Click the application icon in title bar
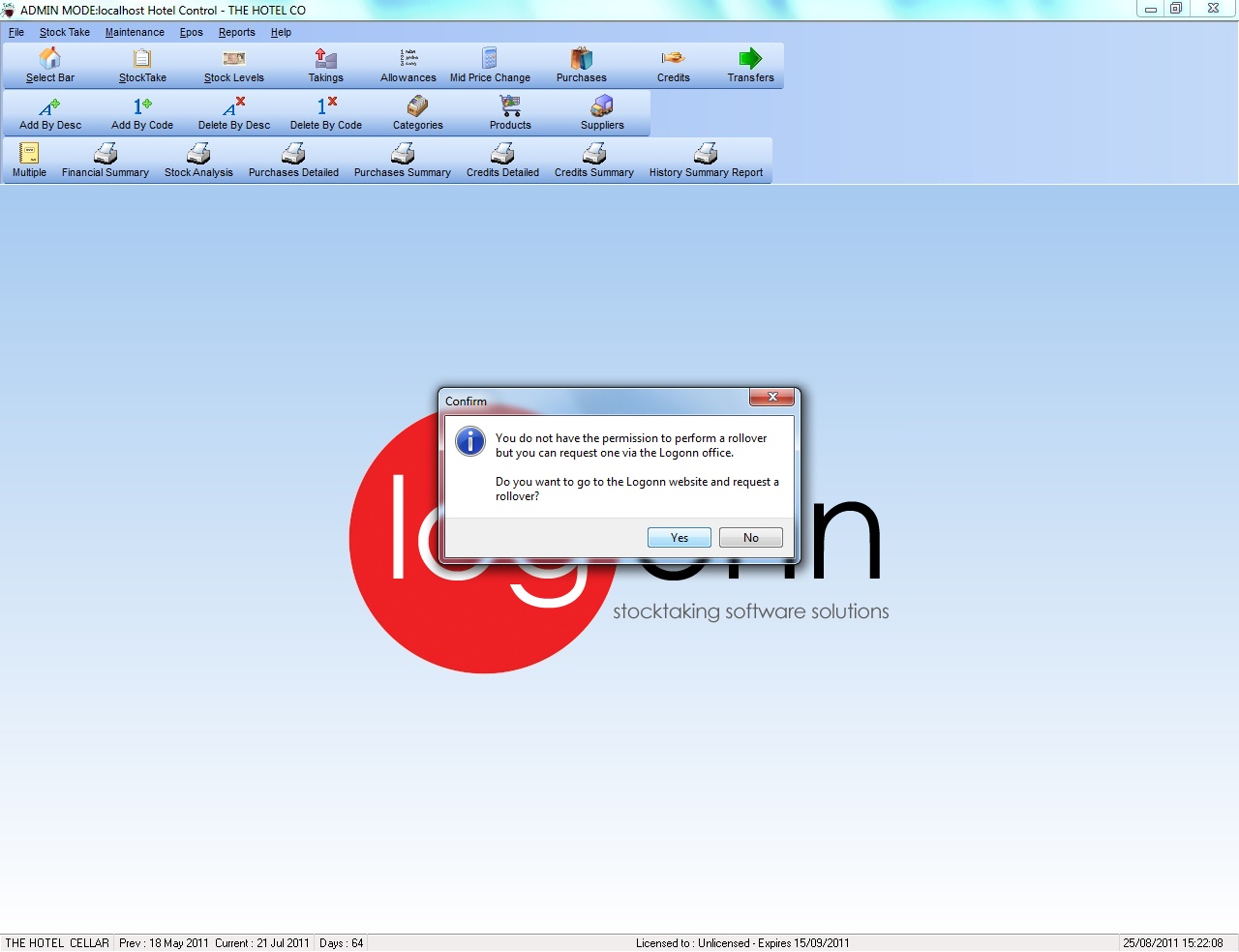Screen dimensions: 1239x952 click(x=9, y=10)
